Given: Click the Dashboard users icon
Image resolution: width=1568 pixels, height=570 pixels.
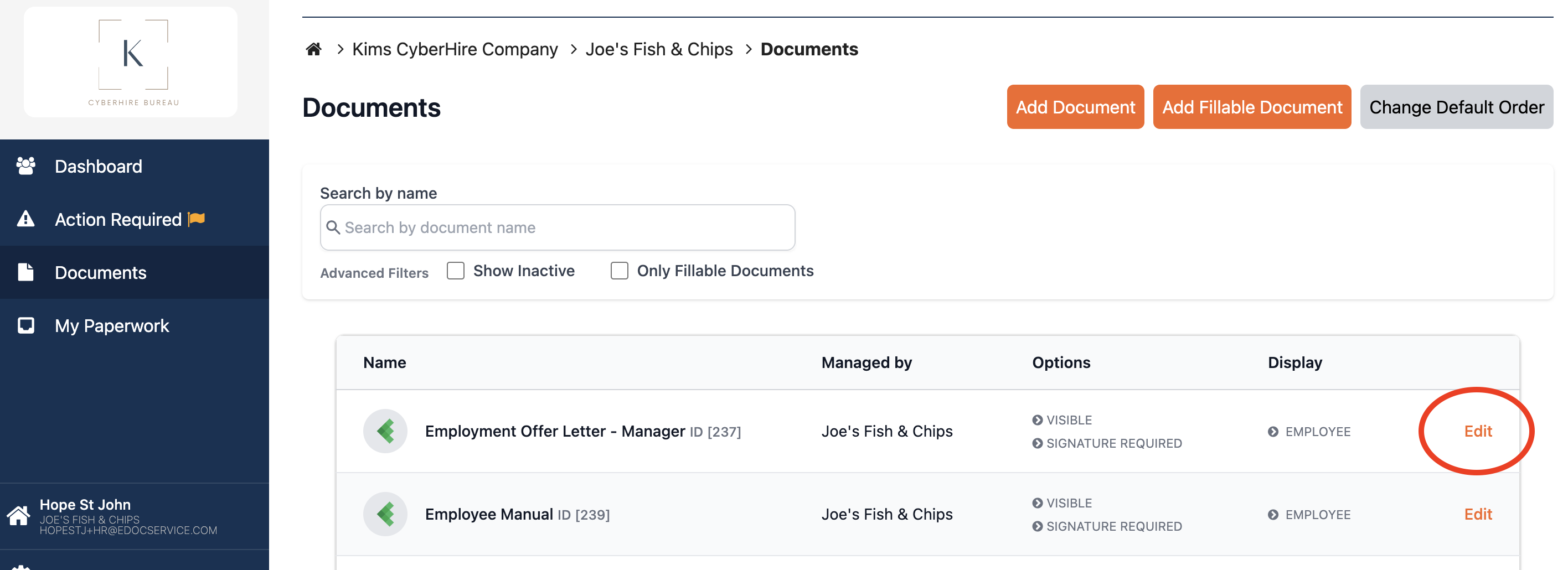Looking at the screenshot, I should coord(25,165).
